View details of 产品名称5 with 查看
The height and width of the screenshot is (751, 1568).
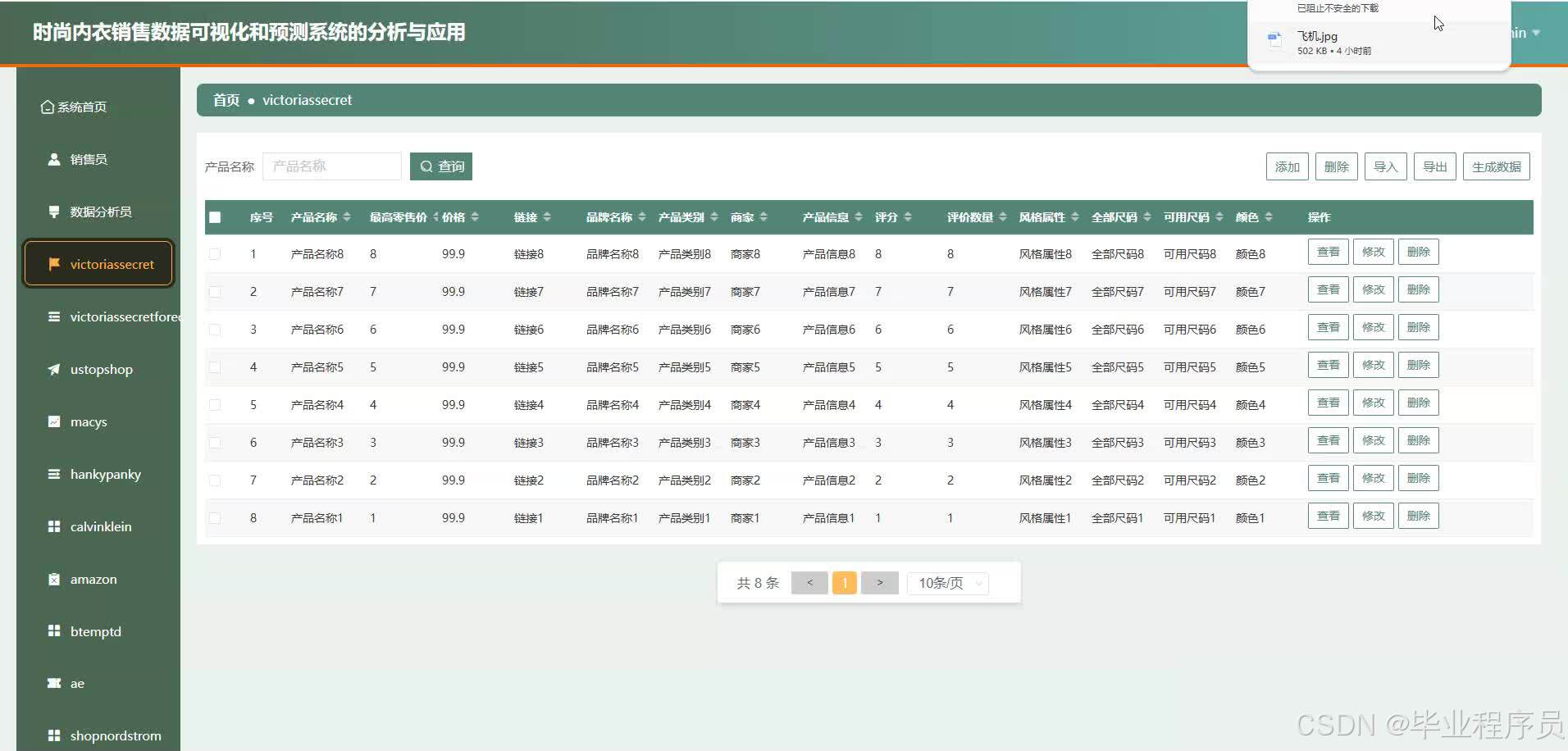tap(1329, 366)
